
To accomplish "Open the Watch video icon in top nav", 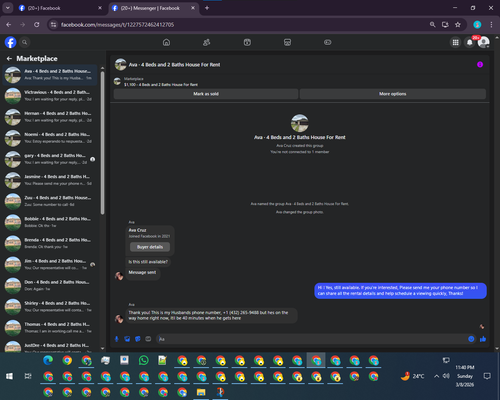I will (x=247, y=42).
